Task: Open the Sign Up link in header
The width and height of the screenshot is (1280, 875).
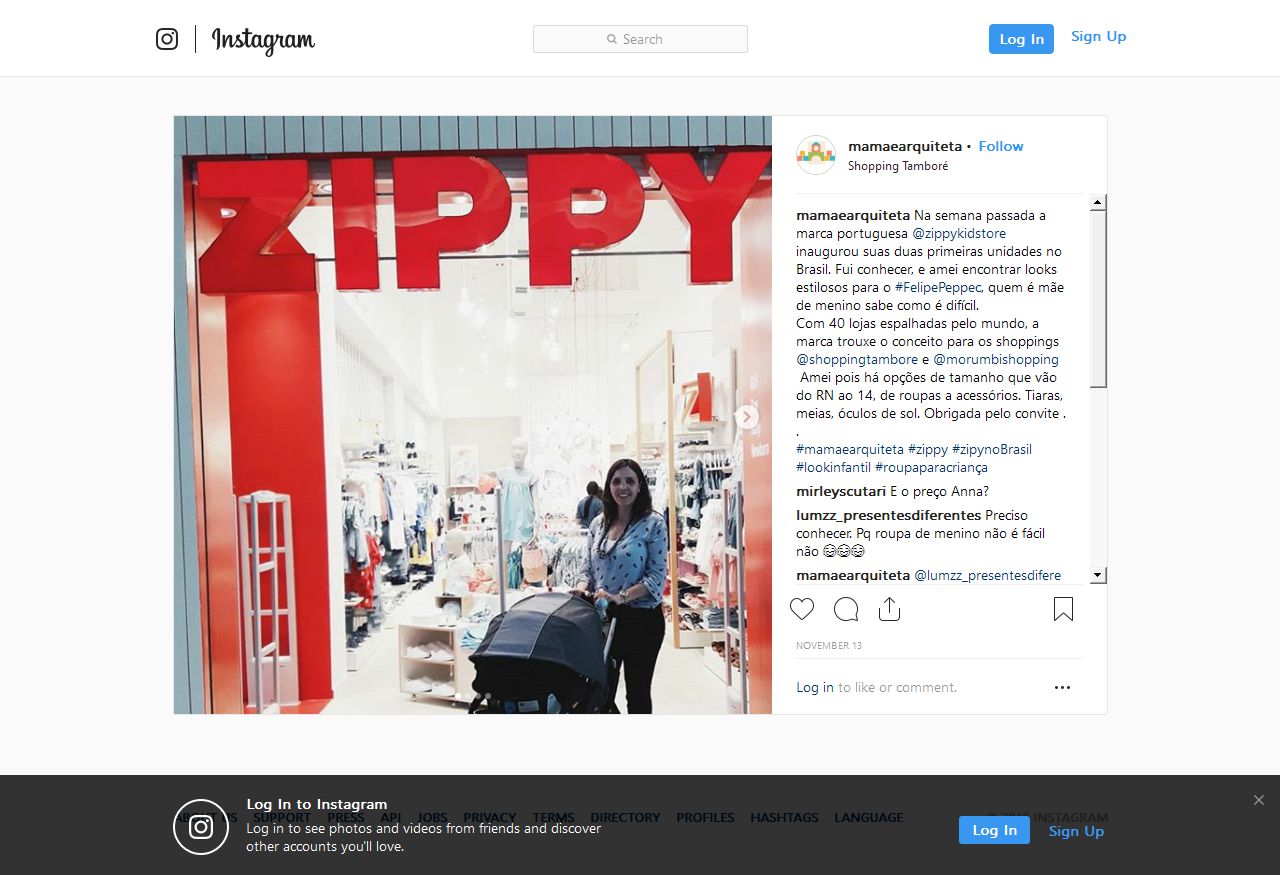Action: coord(1098,37)
